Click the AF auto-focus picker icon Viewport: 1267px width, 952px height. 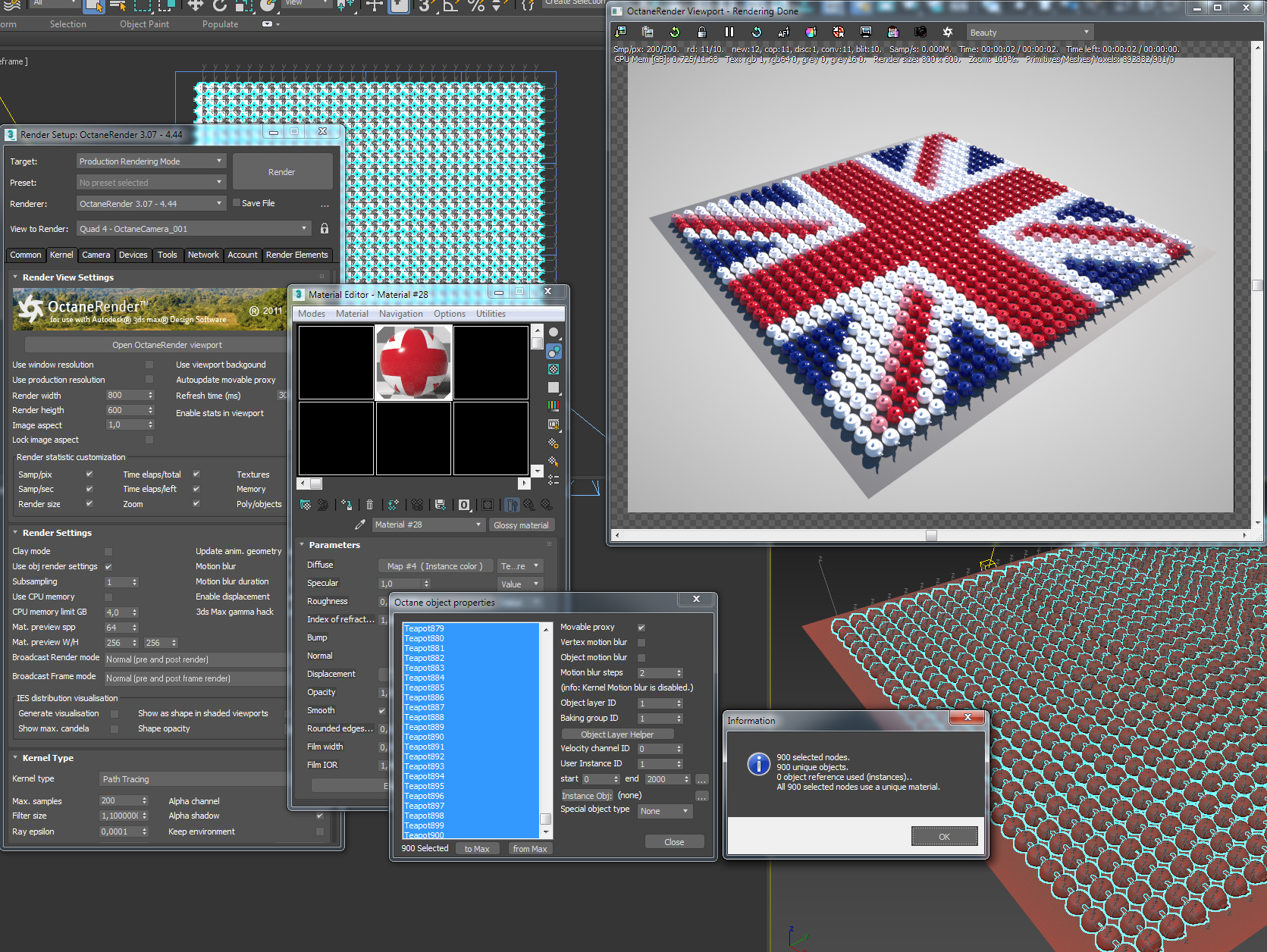783,32
